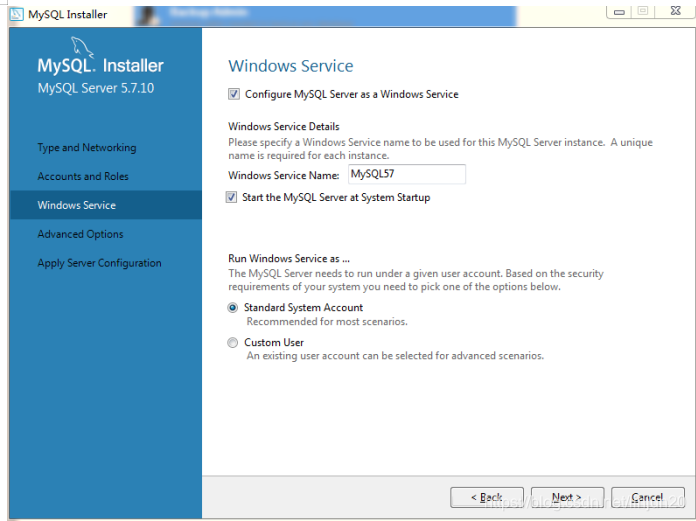
Task: Click the Recommended for most scenarios text
Action: pyautogui.click(x=327, y=321)
